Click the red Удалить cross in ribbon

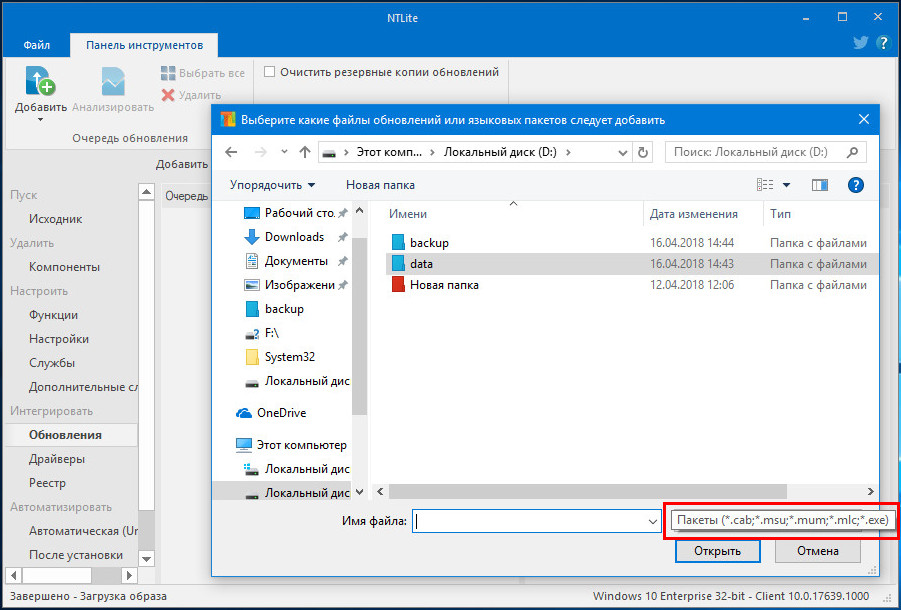pos(168,95)
